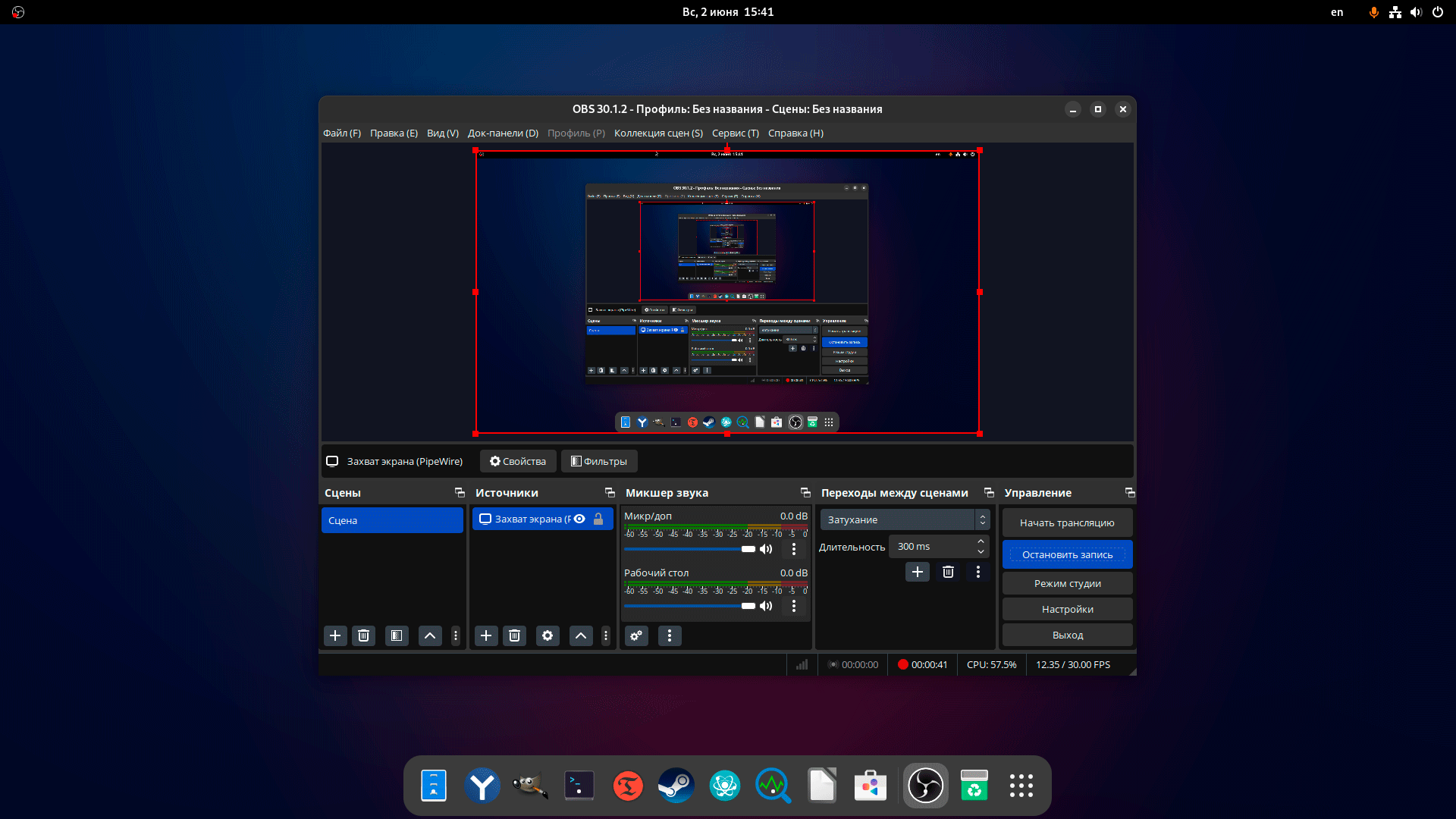
Task: Open Настройки settings button
Action: click(1067, 610)
